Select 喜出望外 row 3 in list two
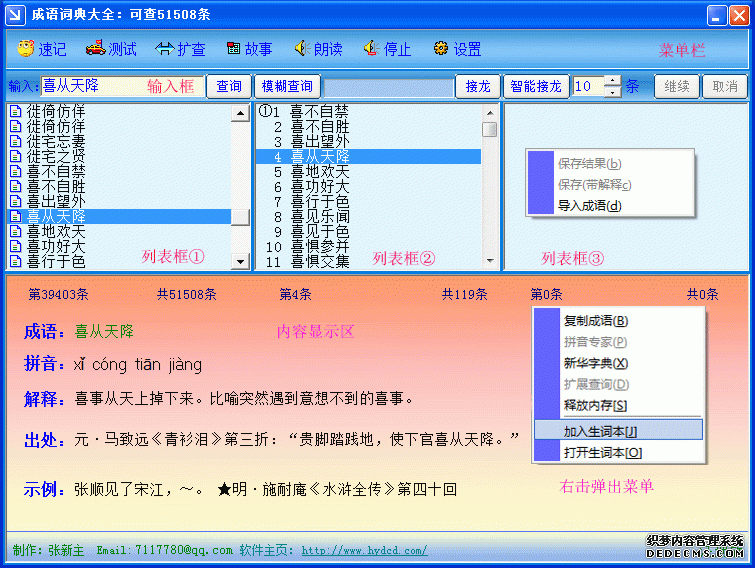Image resolution: width=755 pixels, height=568 pixels. coord(368,142)
